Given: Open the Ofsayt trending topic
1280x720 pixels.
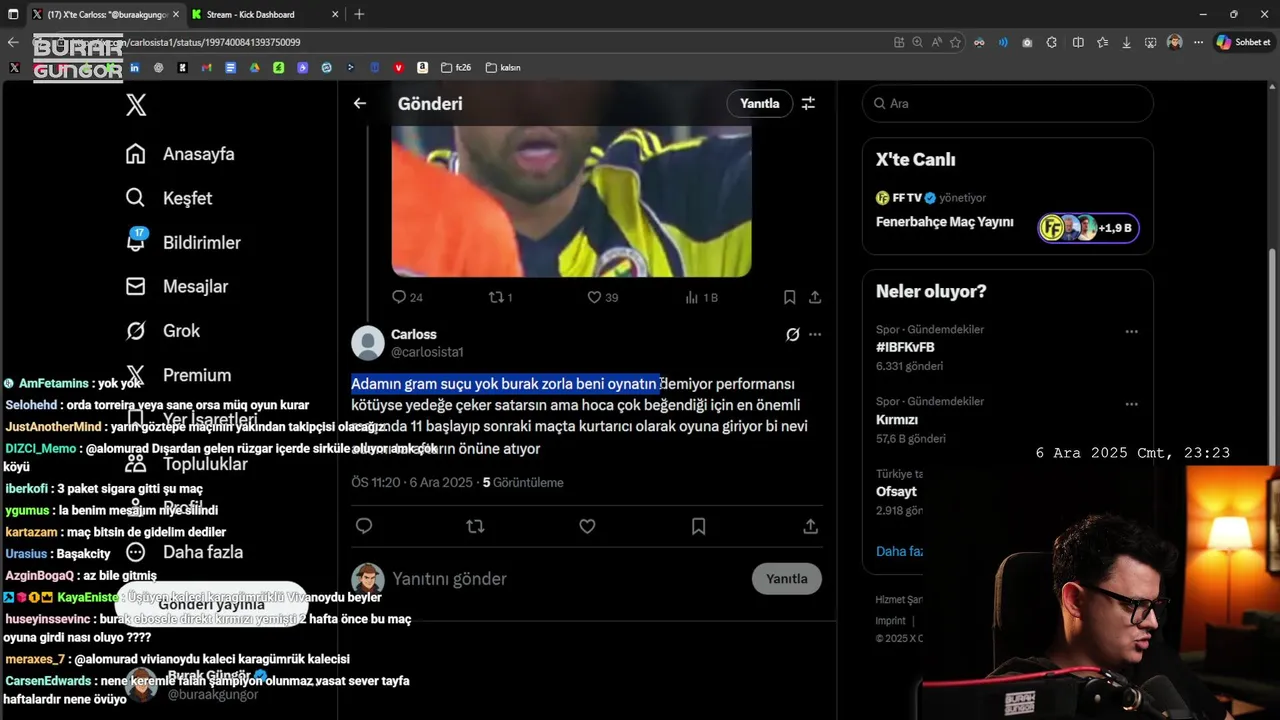Looking at the screenshot, I should pos(896,492).
